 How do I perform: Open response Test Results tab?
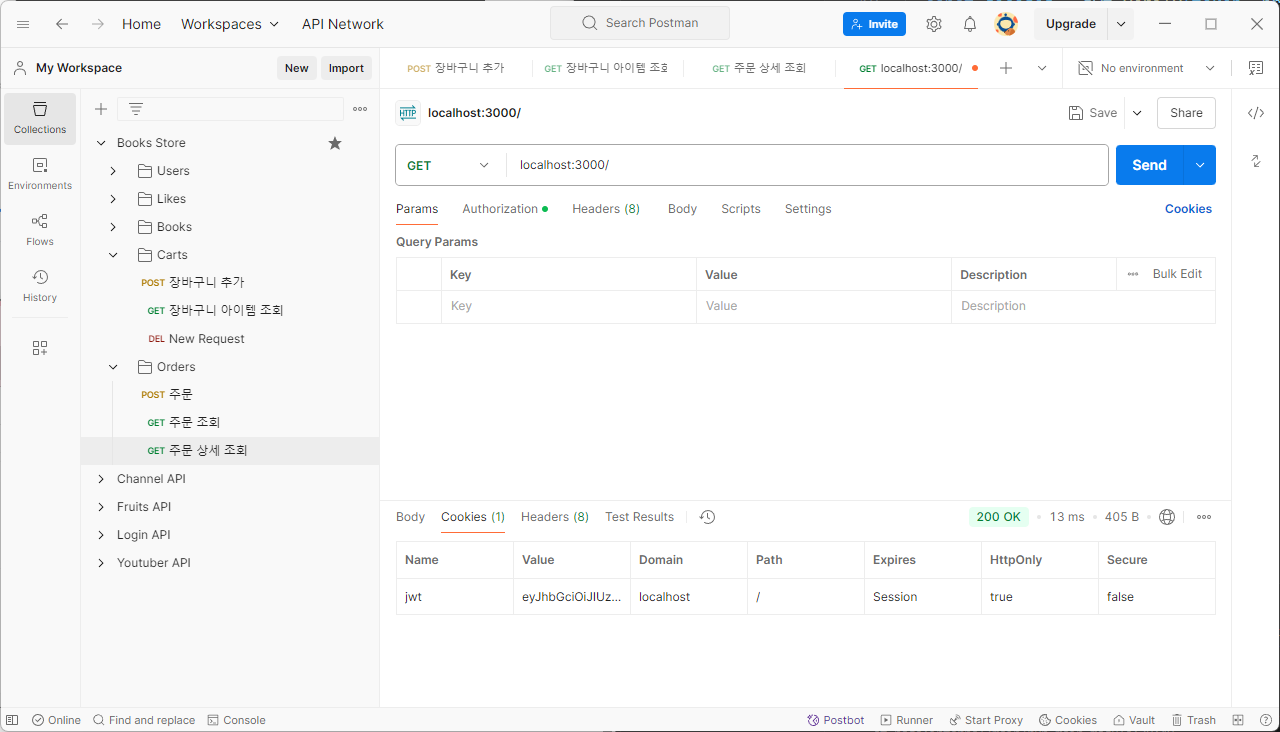click(x=639, y=517)
